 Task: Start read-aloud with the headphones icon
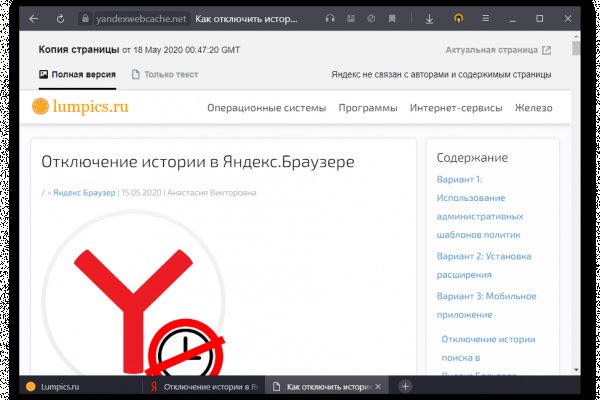click(331, 18)
